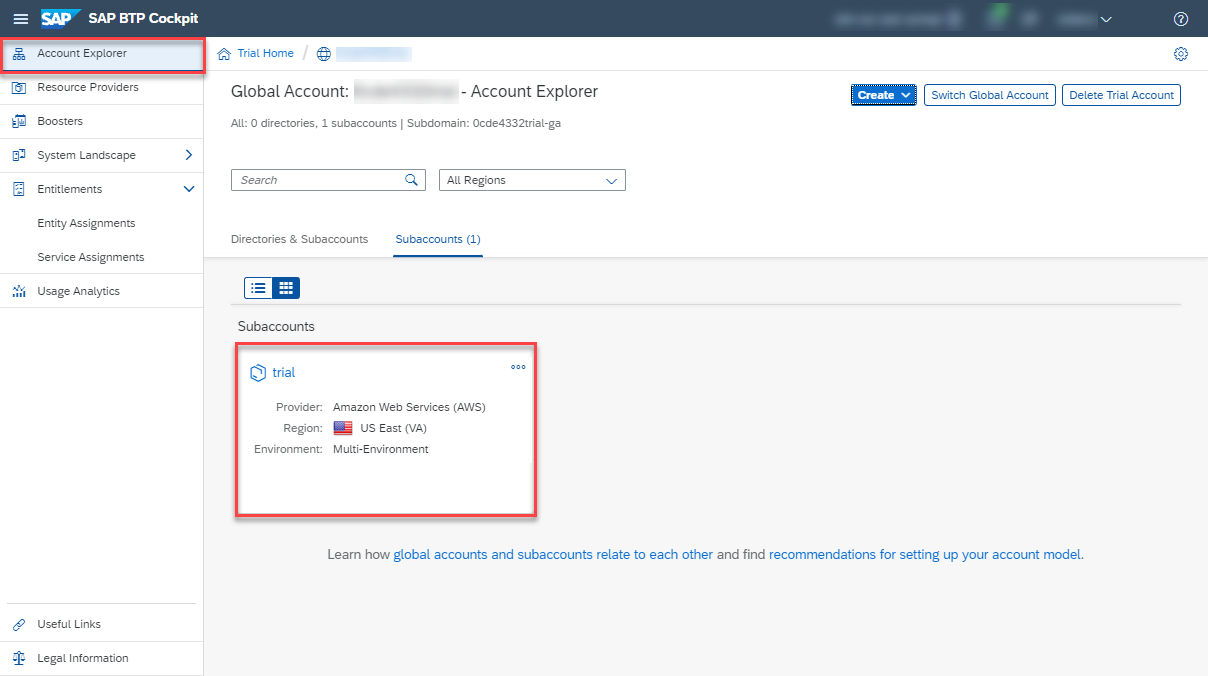Open recommendations for account model link
1208x676 pixels.
[x=926, y=554]
